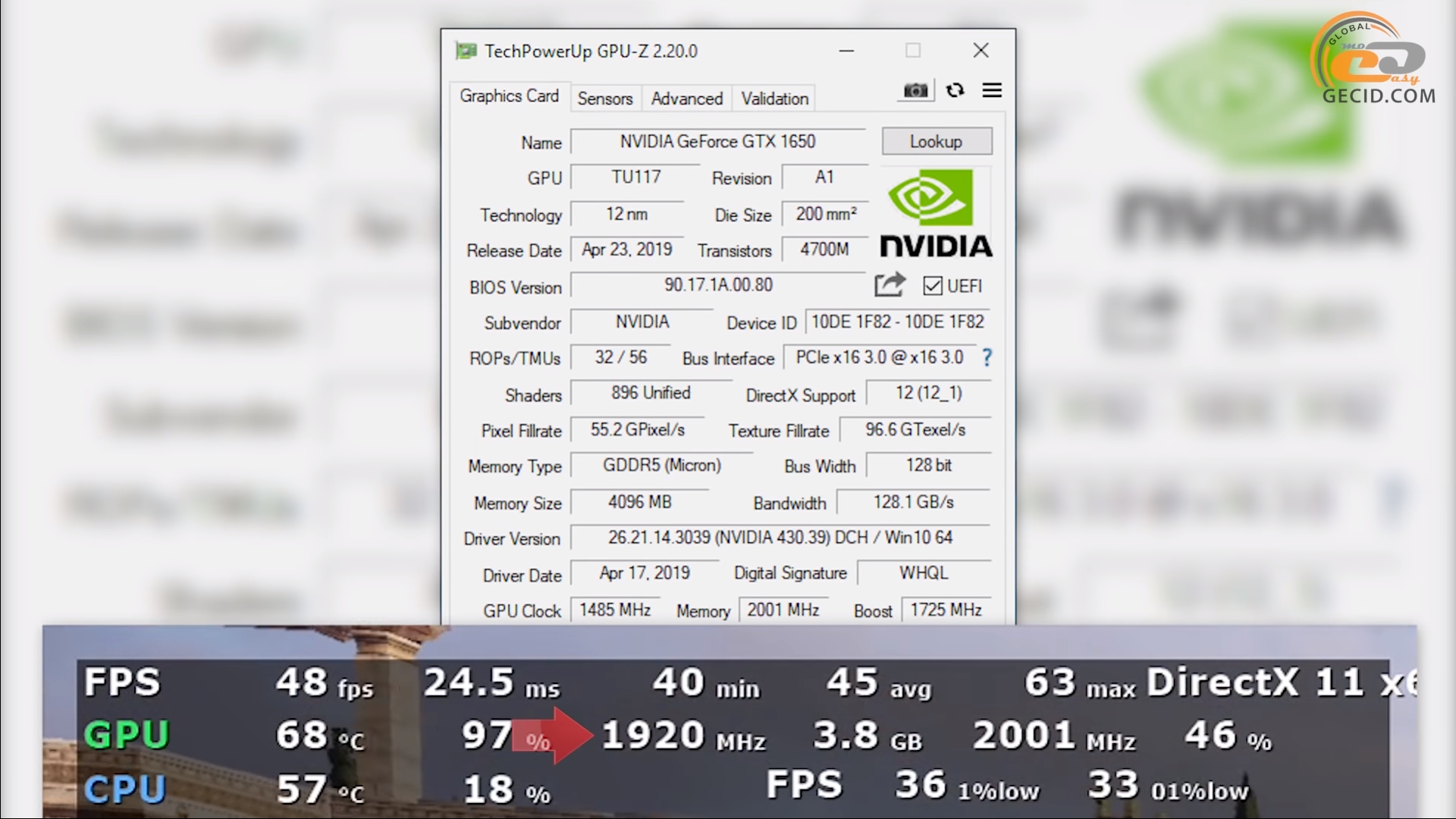
Task: Click the Bandwidth field 128.1 GB/s
Action: point(914,503)
